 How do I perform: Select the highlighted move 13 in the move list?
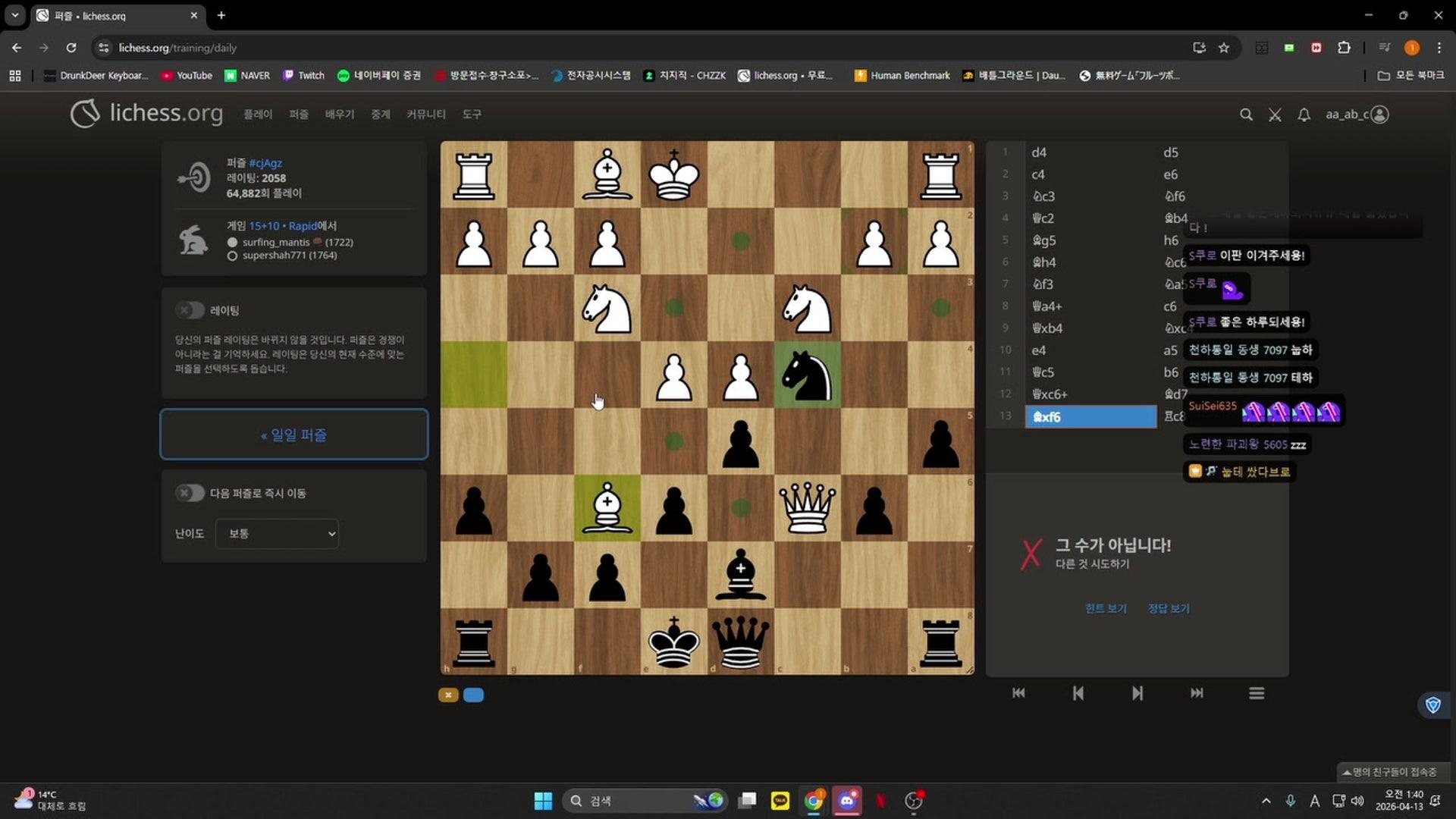pos(1090,417)
